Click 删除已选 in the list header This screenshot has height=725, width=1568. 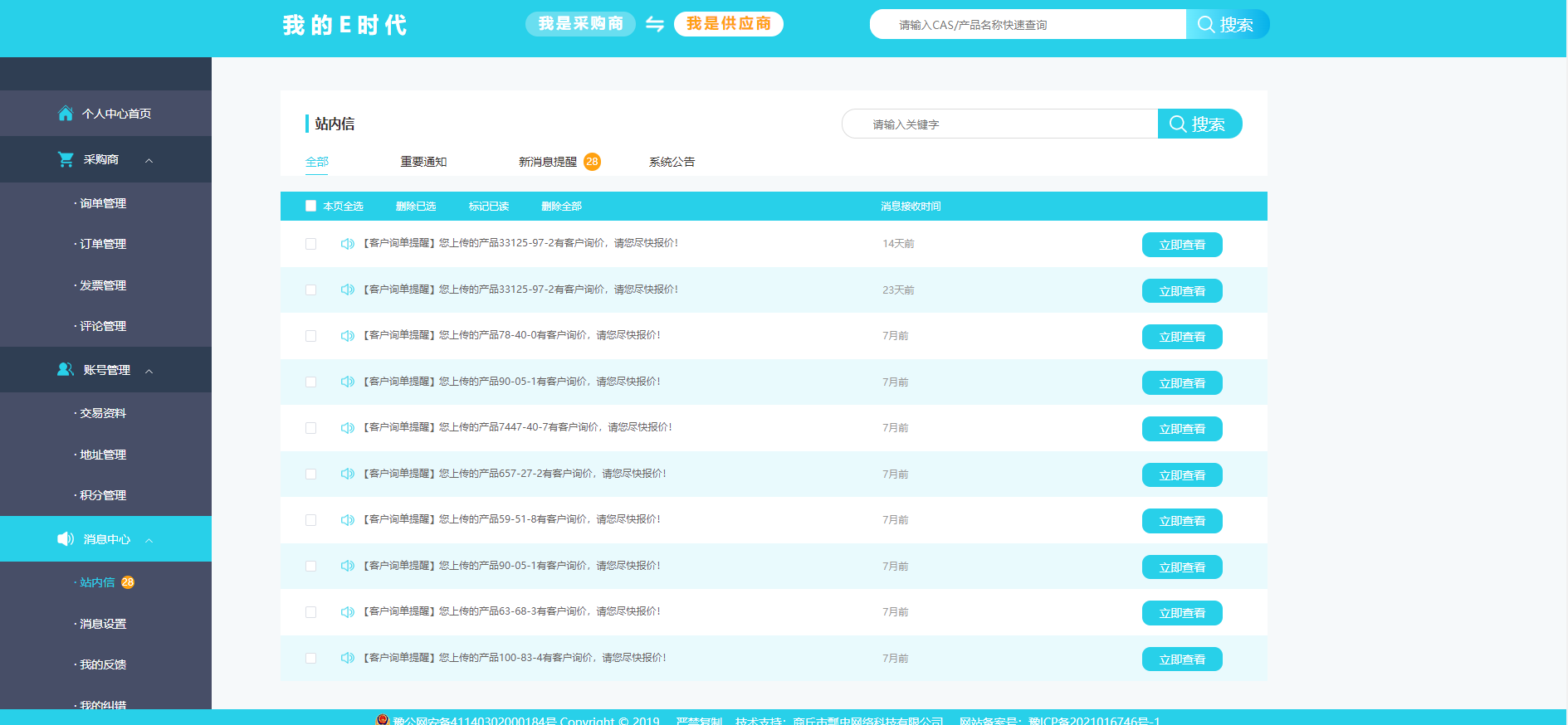click(416, 207)
